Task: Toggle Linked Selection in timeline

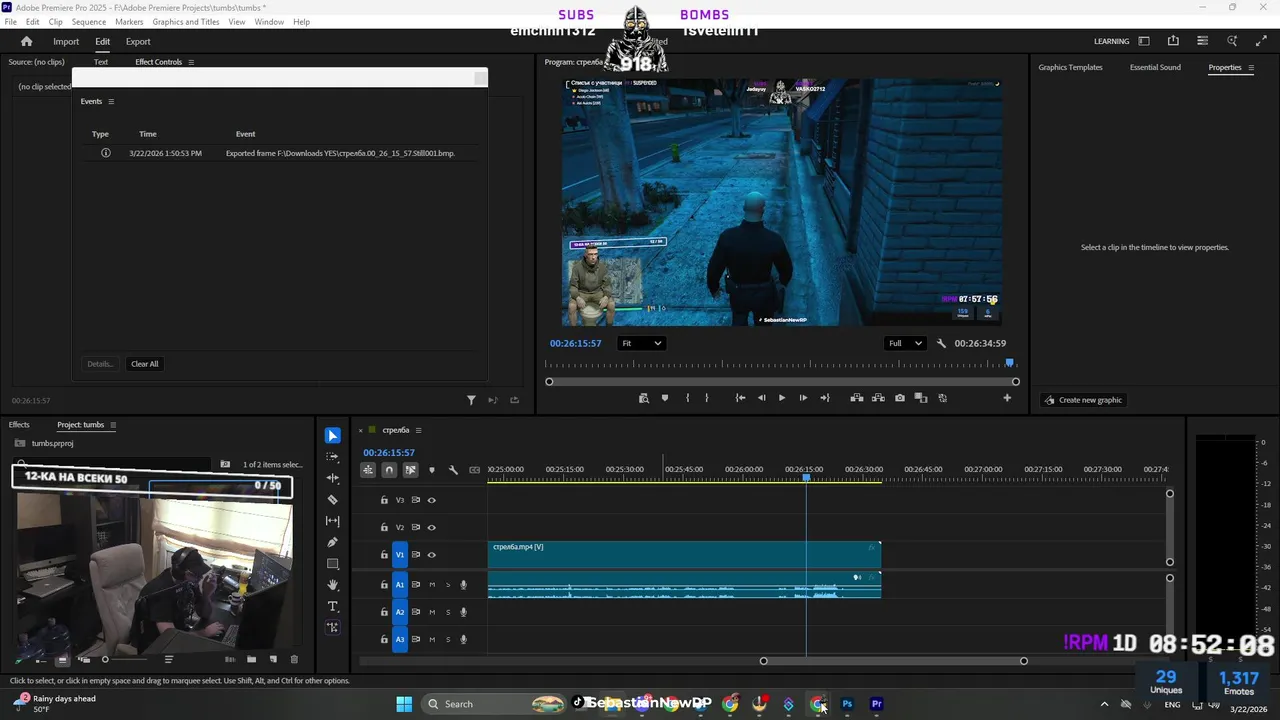Action: (410, 470)
